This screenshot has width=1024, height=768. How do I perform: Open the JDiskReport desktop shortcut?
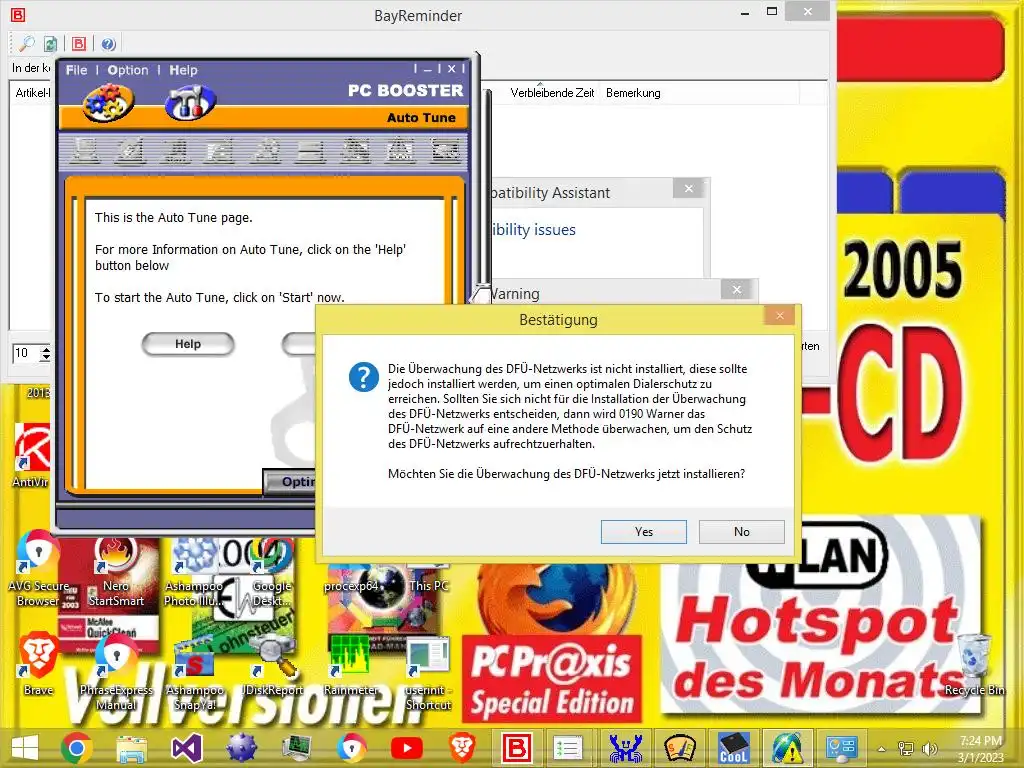(272, 666)
